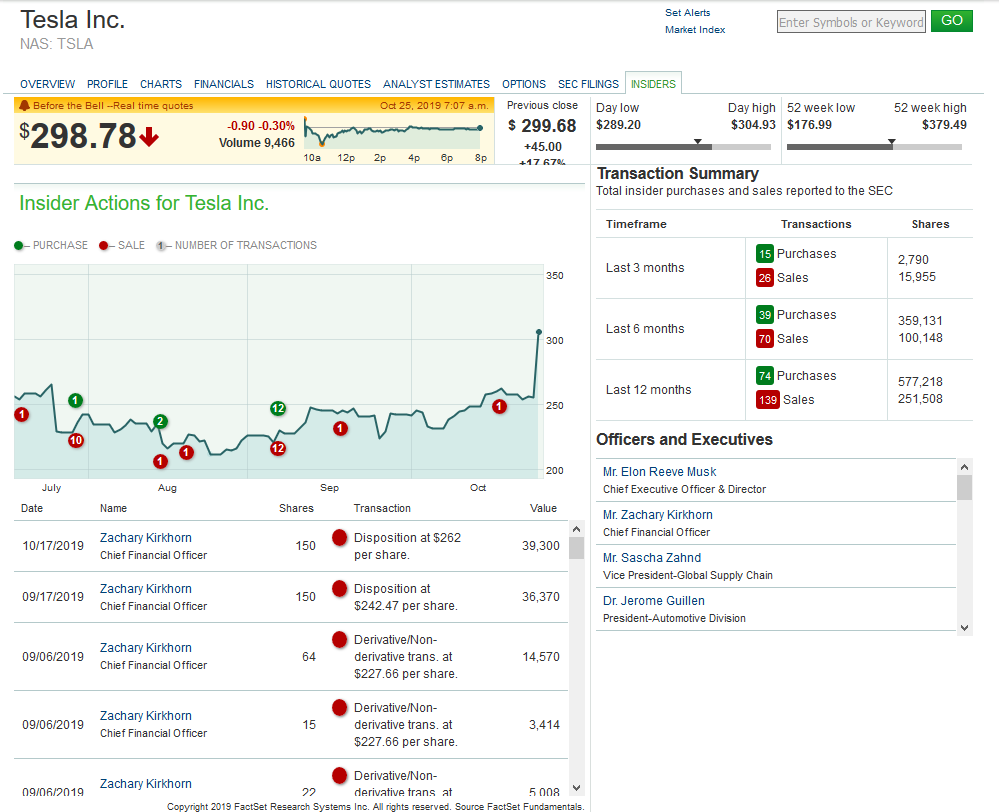The width and height of the screenshot is (999, 812).
Task: Open Dr. Jerome Guillen's profile link
Action: (654, 601)
